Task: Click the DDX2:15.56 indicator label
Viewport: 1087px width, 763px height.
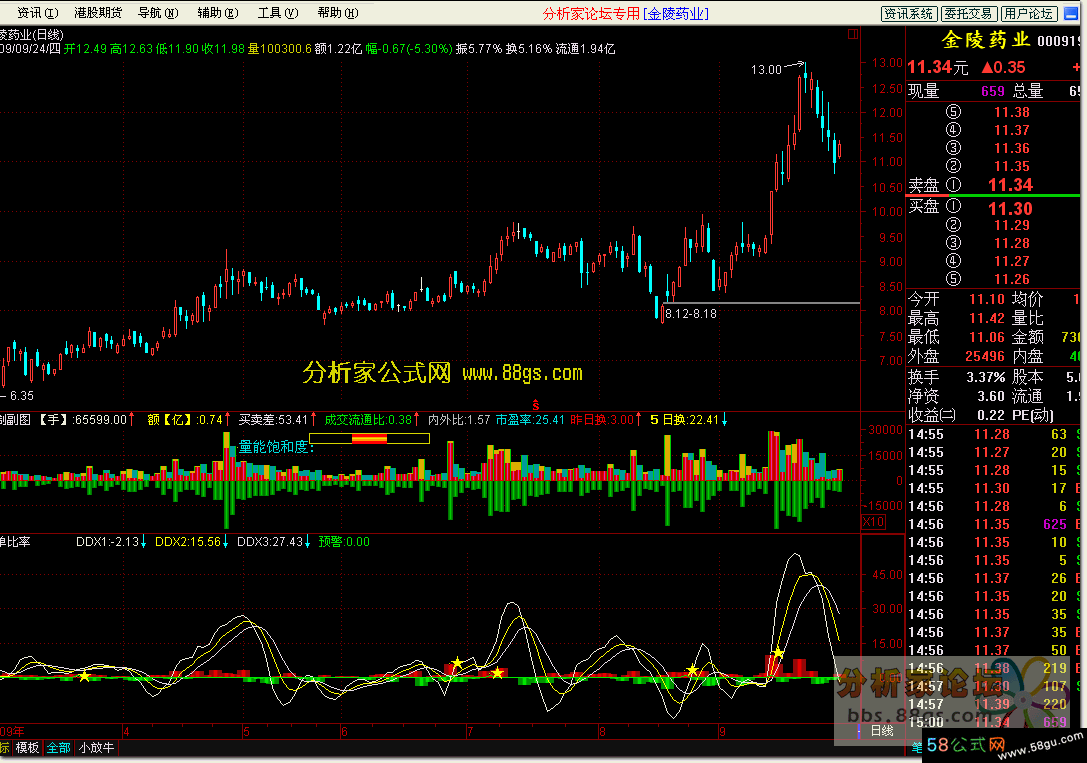Action: click(x=188, y=542)
